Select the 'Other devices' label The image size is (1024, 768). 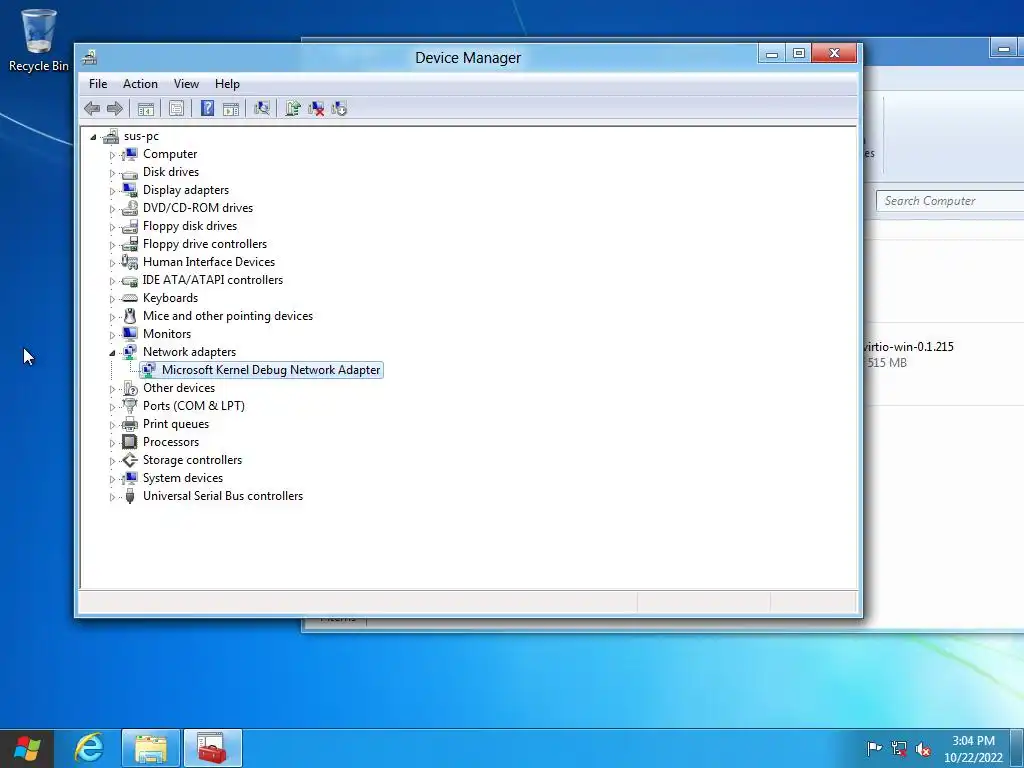pyautogui.click(x=179, y=388)
